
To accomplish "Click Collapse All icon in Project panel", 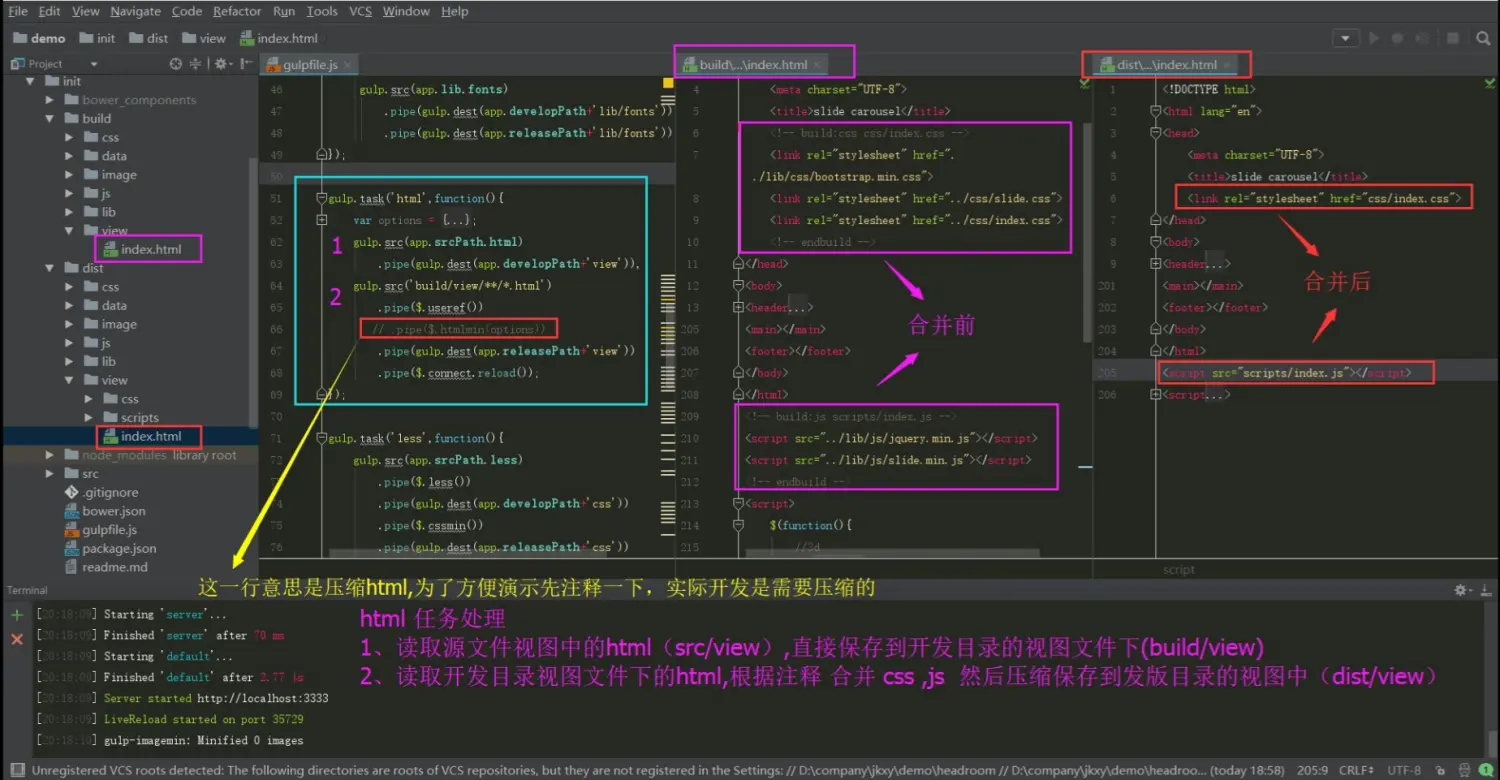I will (x=197, y=63).
